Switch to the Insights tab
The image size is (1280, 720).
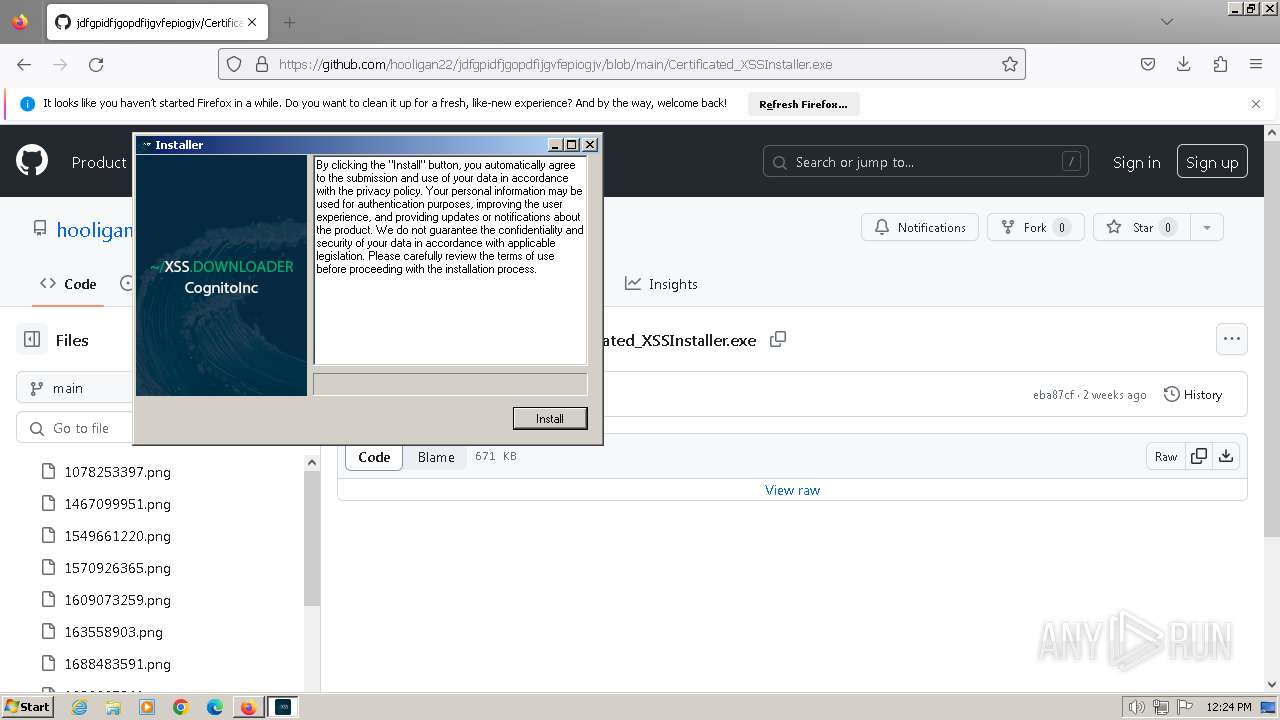point(661,284)
